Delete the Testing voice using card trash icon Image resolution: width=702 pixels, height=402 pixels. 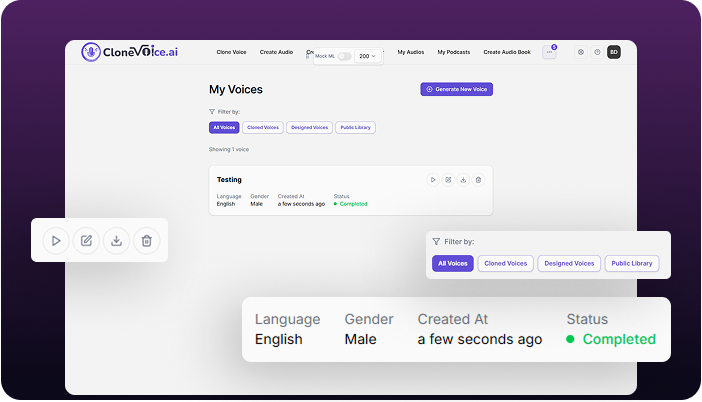(478, 180)
